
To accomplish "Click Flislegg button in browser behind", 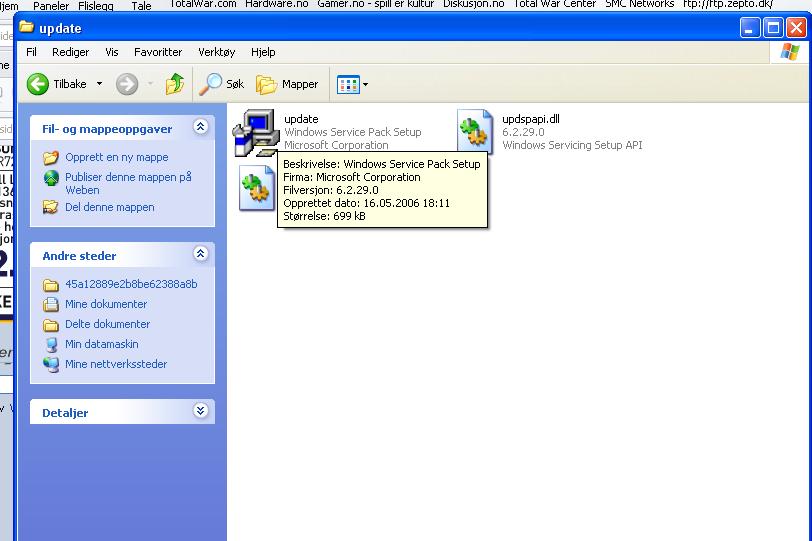I will pos(96,6).
